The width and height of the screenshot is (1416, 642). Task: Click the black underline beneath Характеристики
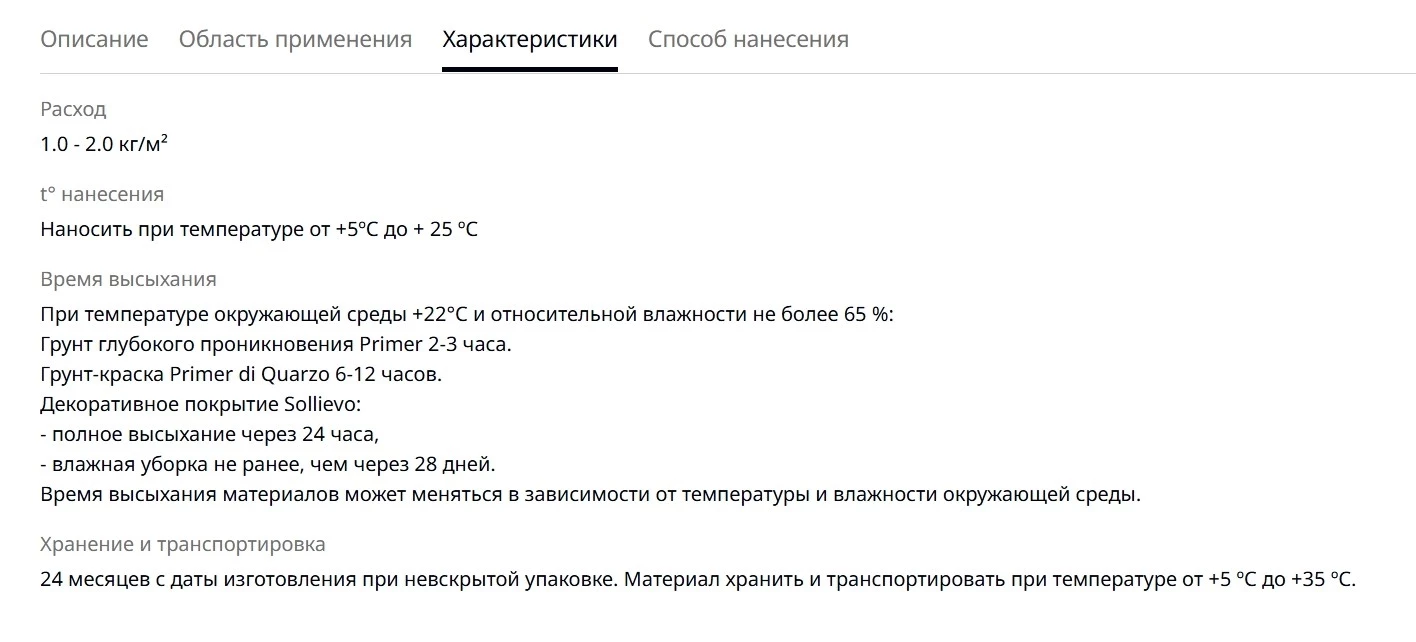click(x=530, y=69)
